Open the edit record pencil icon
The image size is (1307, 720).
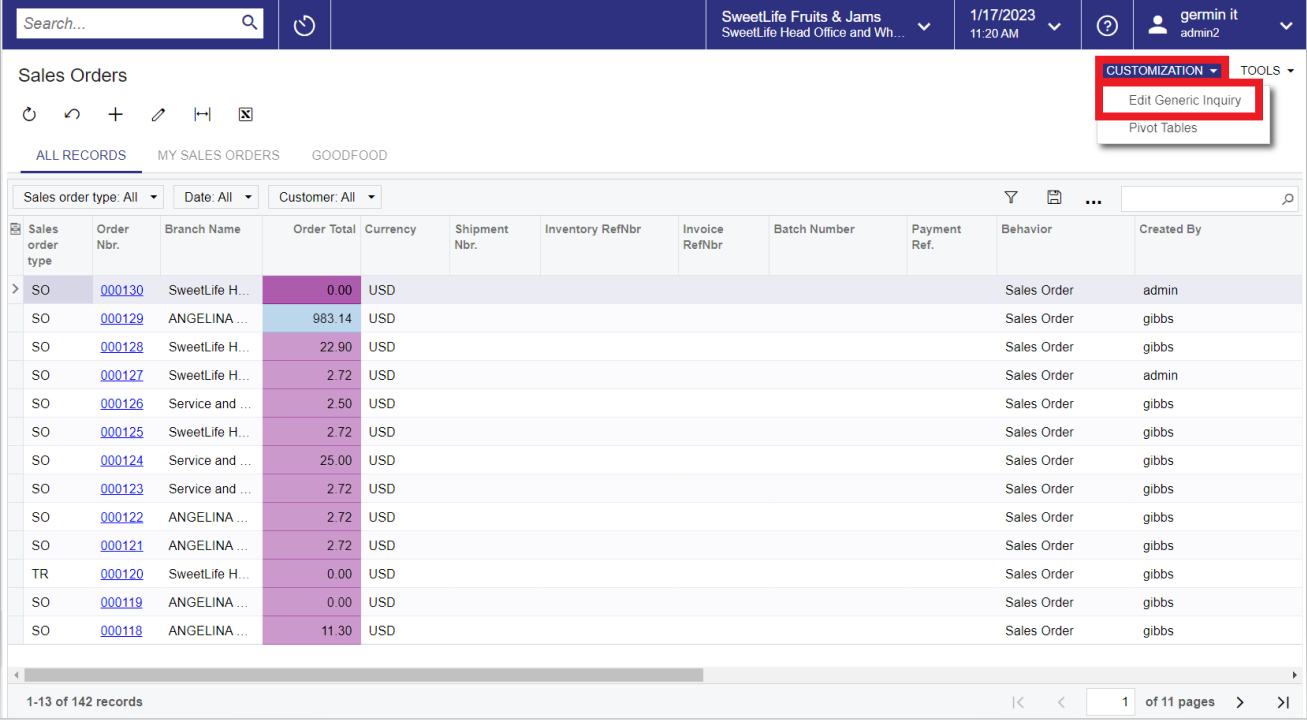pyautogui.click(x=158, y=114)
